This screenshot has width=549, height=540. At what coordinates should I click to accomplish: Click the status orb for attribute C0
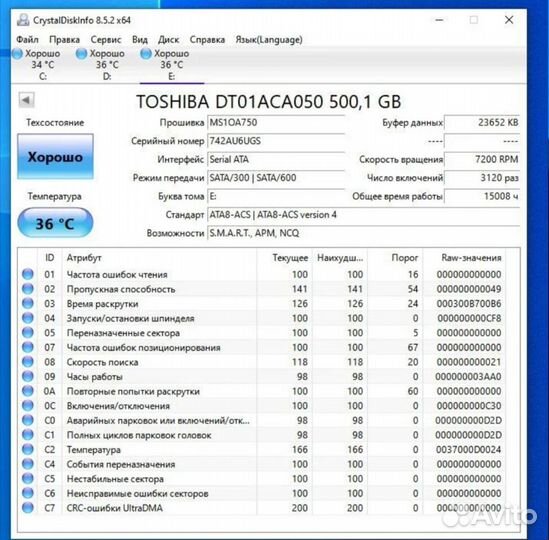28,420
